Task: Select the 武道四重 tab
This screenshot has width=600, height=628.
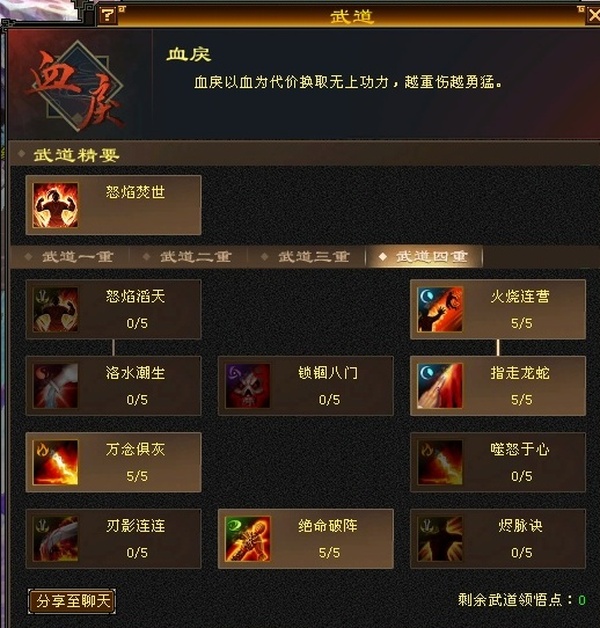Action: coord(425,256)
